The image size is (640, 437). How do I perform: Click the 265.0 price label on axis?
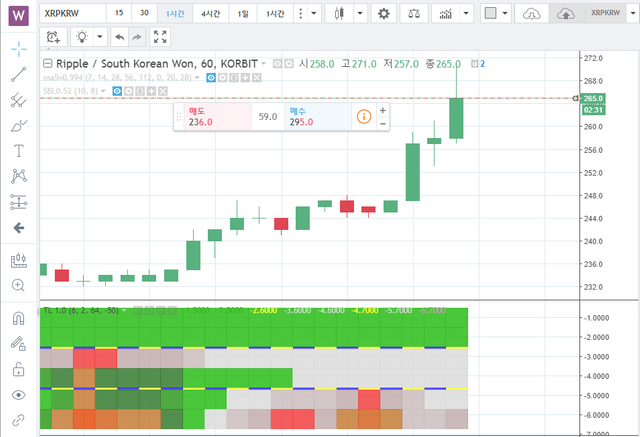pos(593,98)
